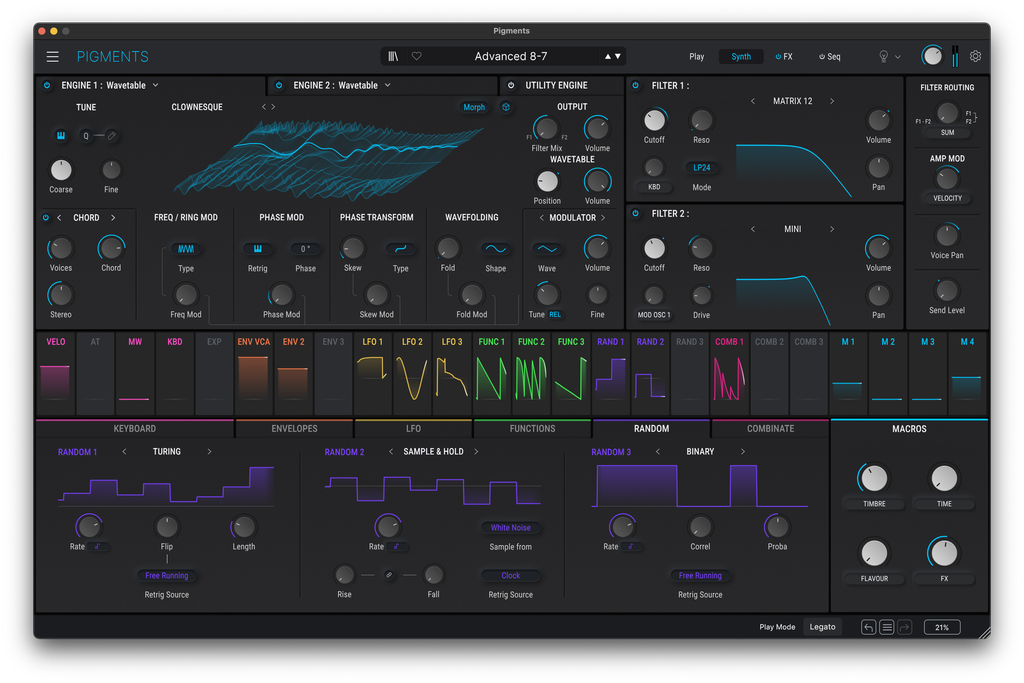Click the preset name Advanced 8-7
The image size is (1024, 683).
point(511,57)
